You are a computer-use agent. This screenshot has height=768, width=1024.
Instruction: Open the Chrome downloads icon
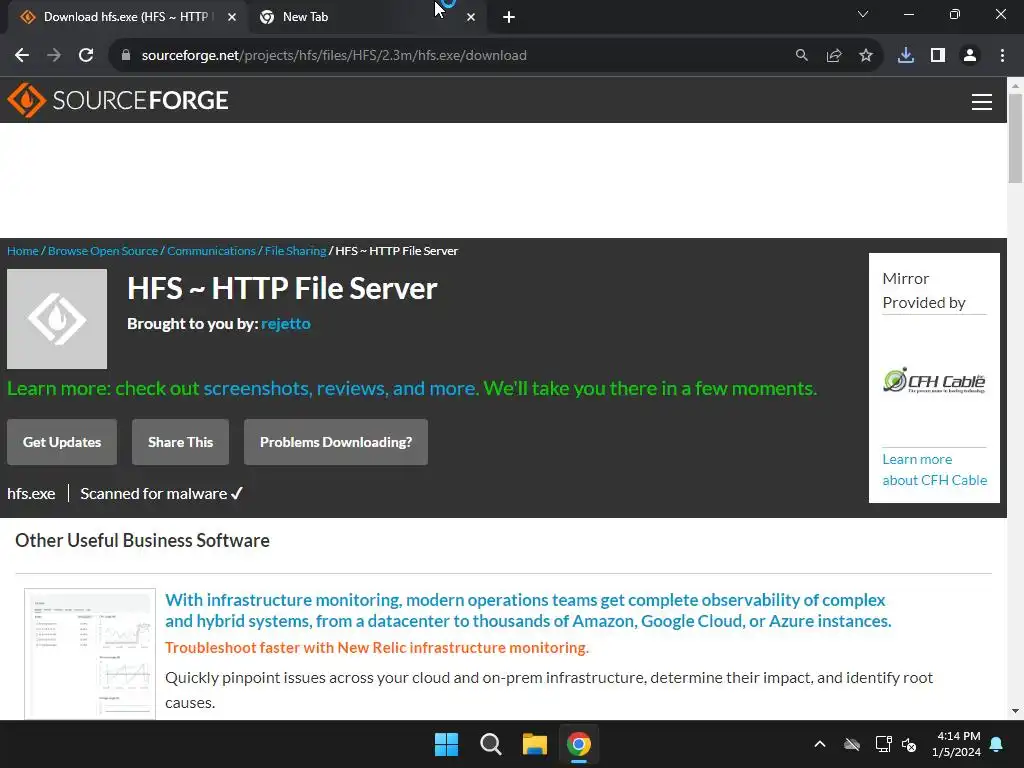coord(906,56)
